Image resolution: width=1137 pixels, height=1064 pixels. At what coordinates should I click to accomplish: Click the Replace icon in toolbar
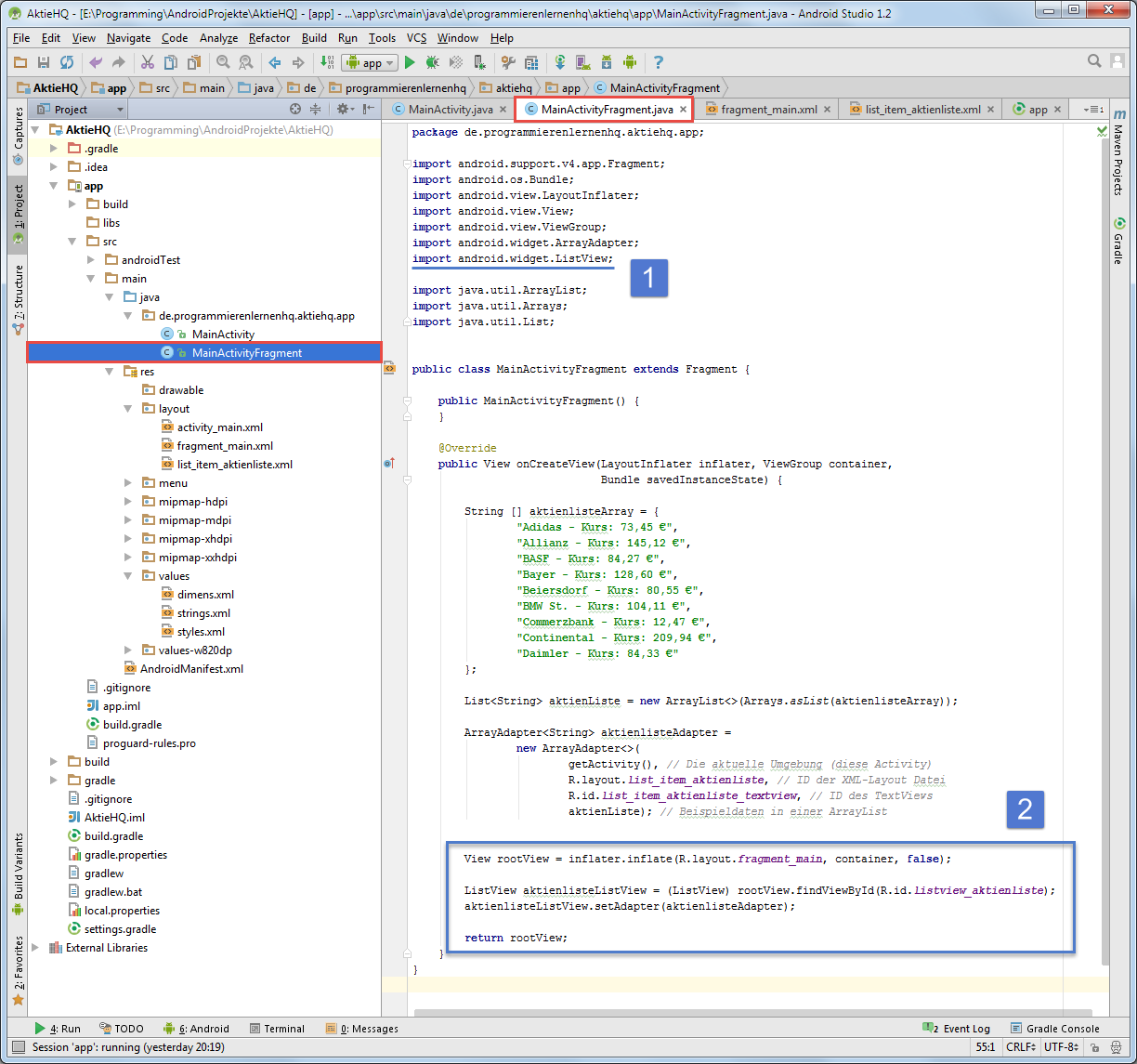point(246,62)
